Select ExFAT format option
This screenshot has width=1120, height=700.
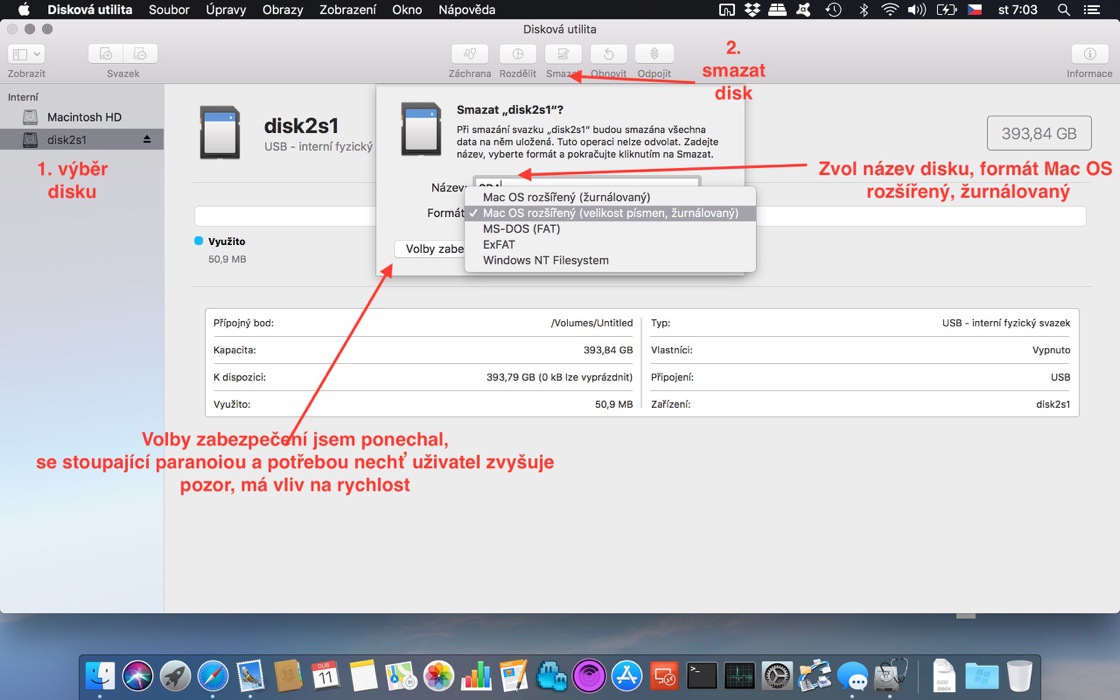point(610,244)
